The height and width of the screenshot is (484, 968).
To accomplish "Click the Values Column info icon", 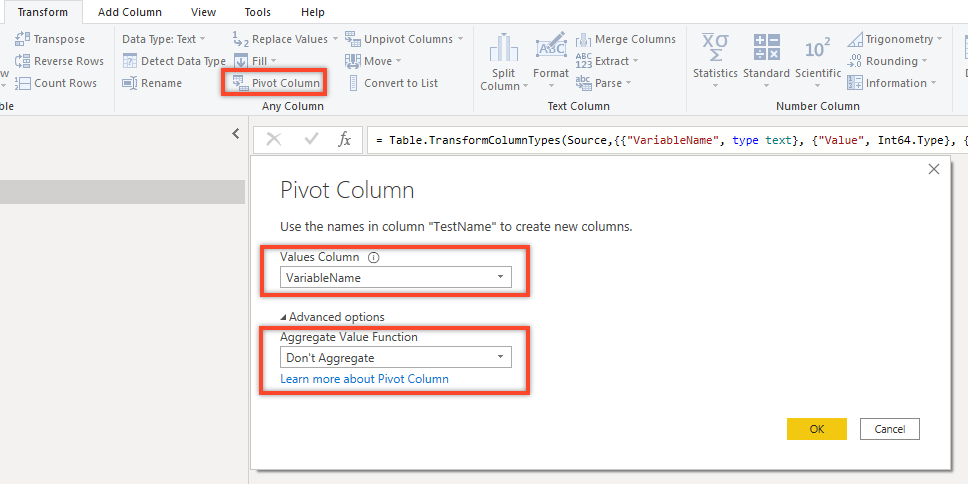I will click(x=373, y=257).
